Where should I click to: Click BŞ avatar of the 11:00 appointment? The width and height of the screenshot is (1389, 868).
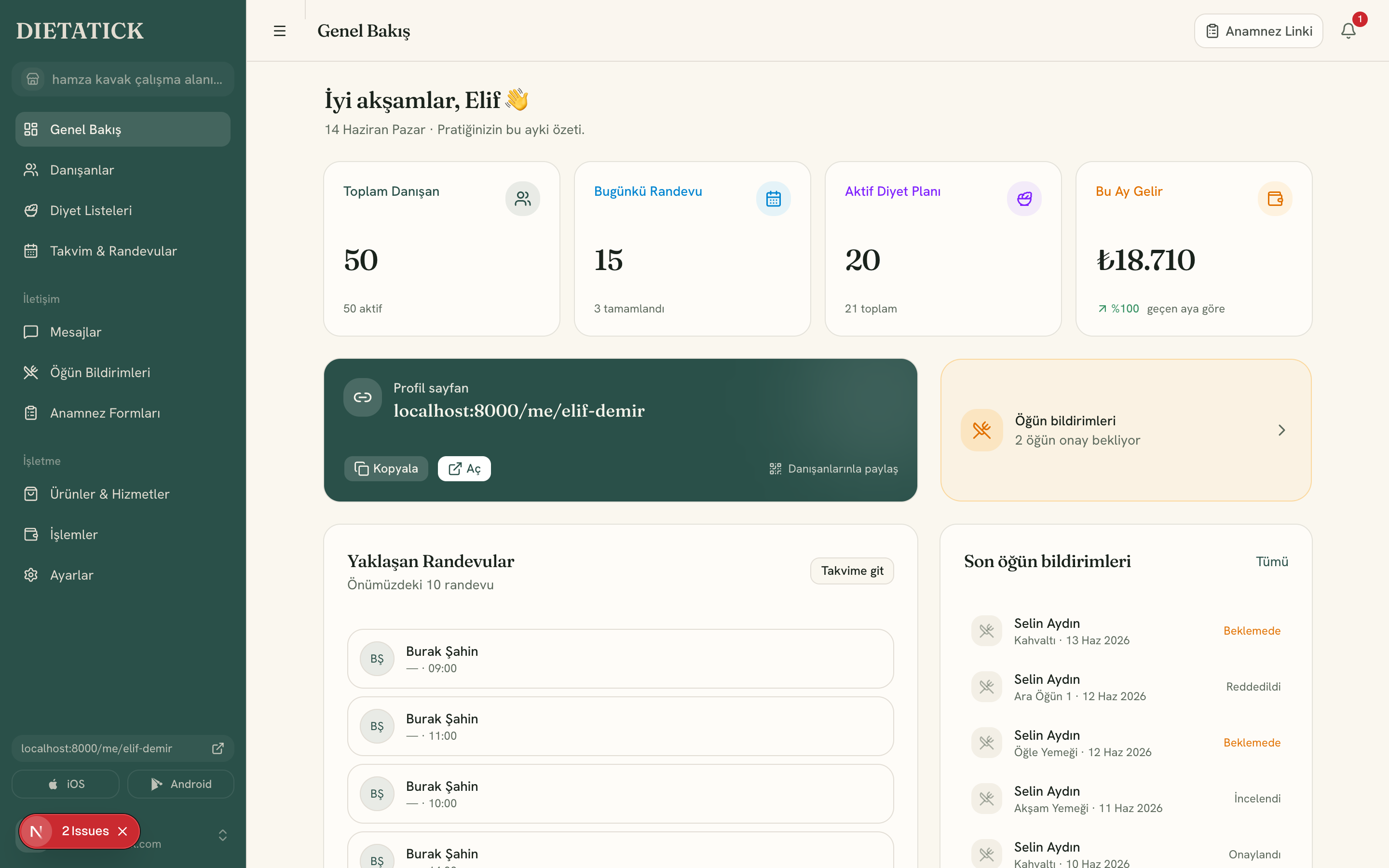coord(377,726)
